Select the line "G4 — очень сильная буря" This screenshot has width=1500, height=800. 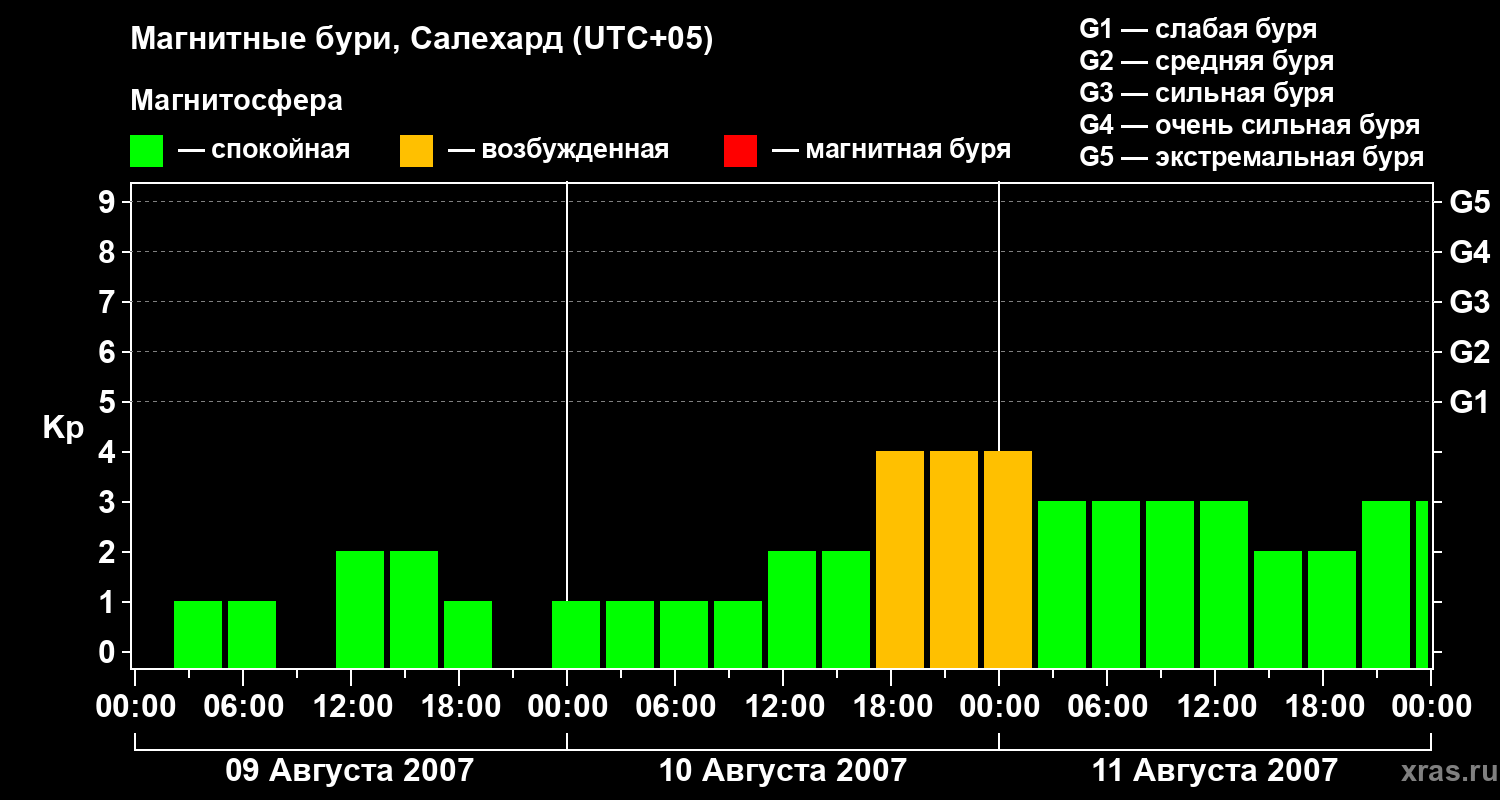pyautogui.click(x=1249, y=125)
